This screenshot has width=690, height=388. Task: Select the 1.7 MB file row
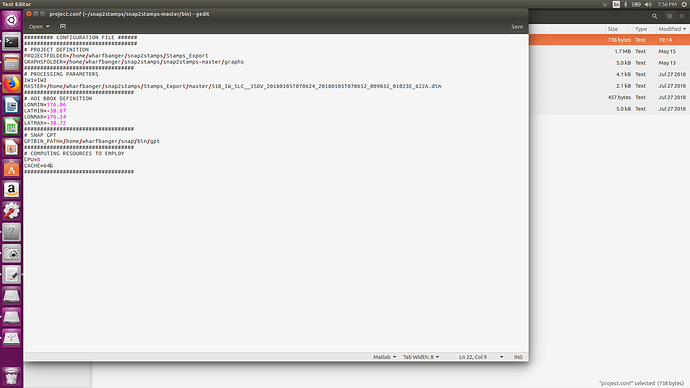609,51
